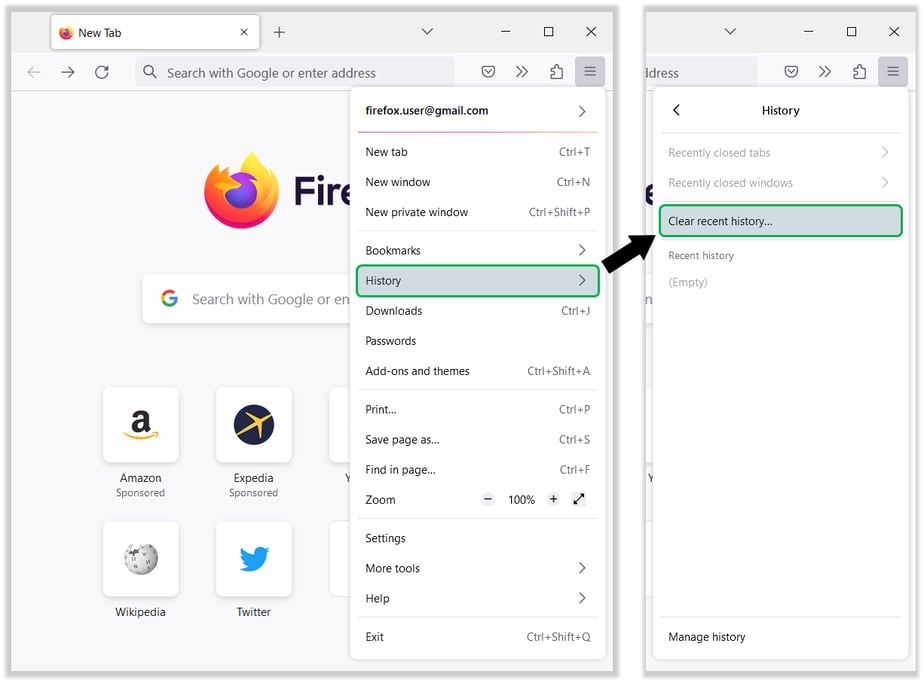Expand the Bookmarks submenu
This screenshot has width=924, height=683.
(477, 250)
